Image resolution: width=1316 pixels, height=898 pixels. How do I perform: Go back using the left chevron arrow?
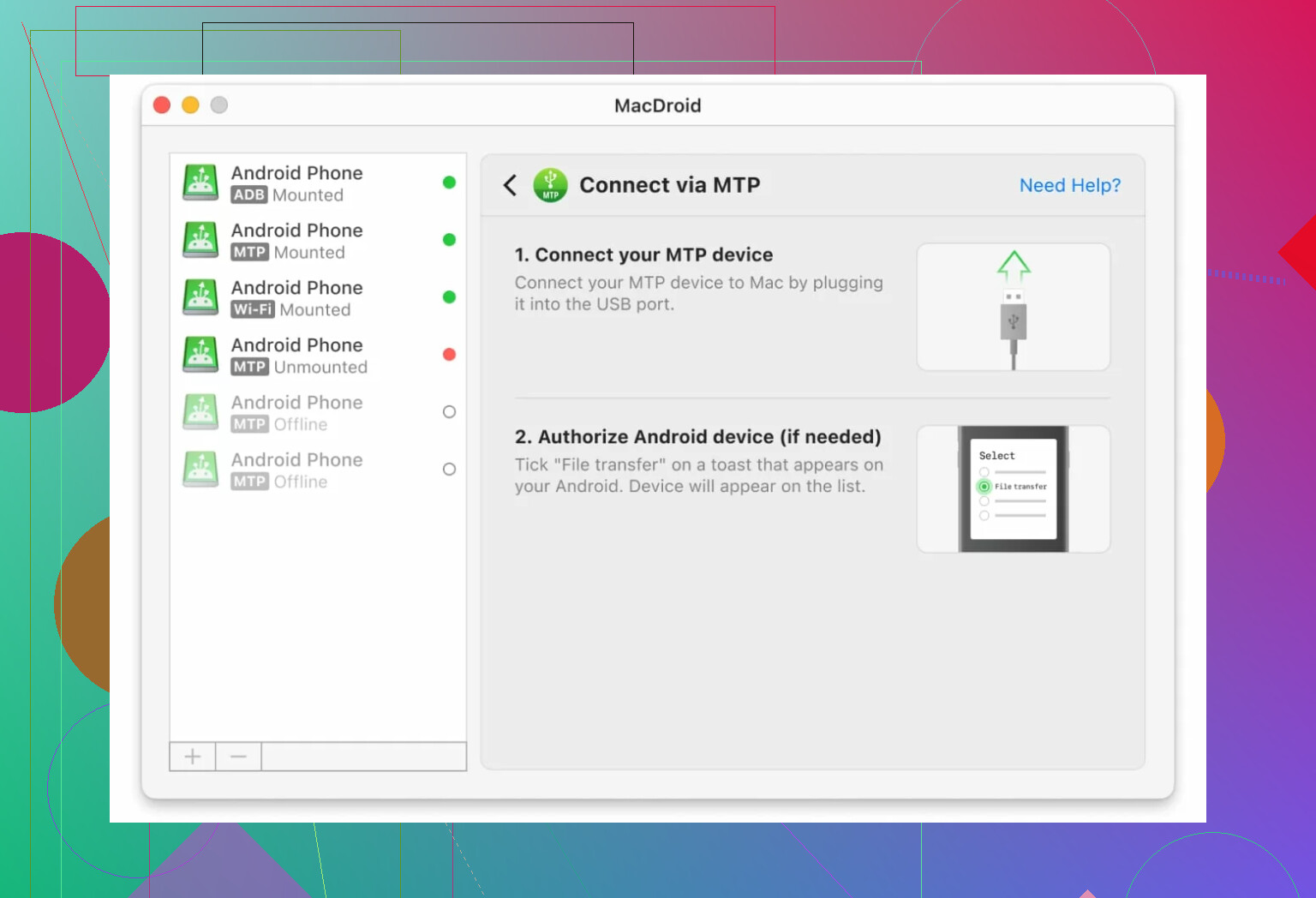point(510,185)
